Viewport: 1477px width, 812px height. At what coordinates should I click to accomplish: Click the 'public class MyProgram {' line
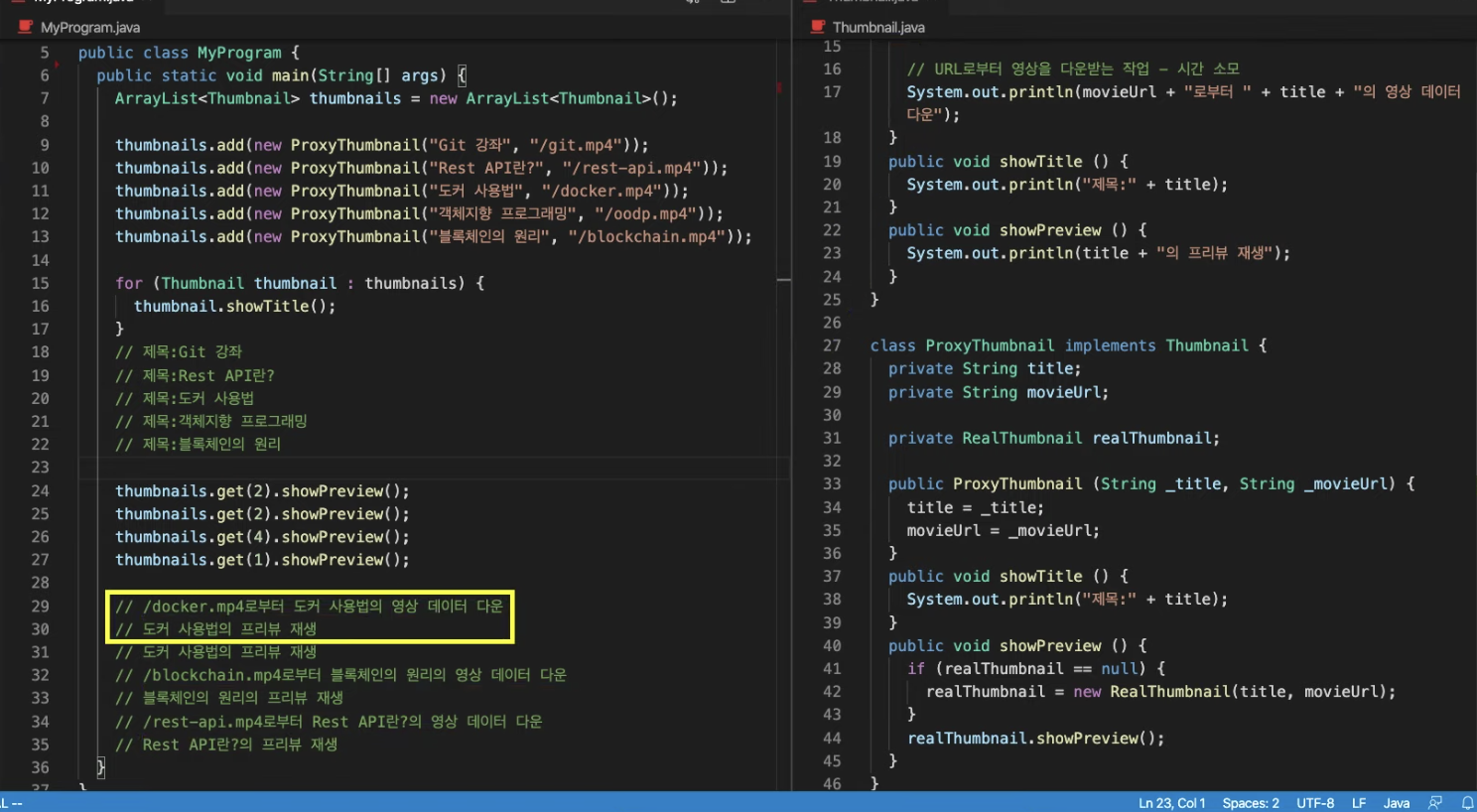pos(189,53)
